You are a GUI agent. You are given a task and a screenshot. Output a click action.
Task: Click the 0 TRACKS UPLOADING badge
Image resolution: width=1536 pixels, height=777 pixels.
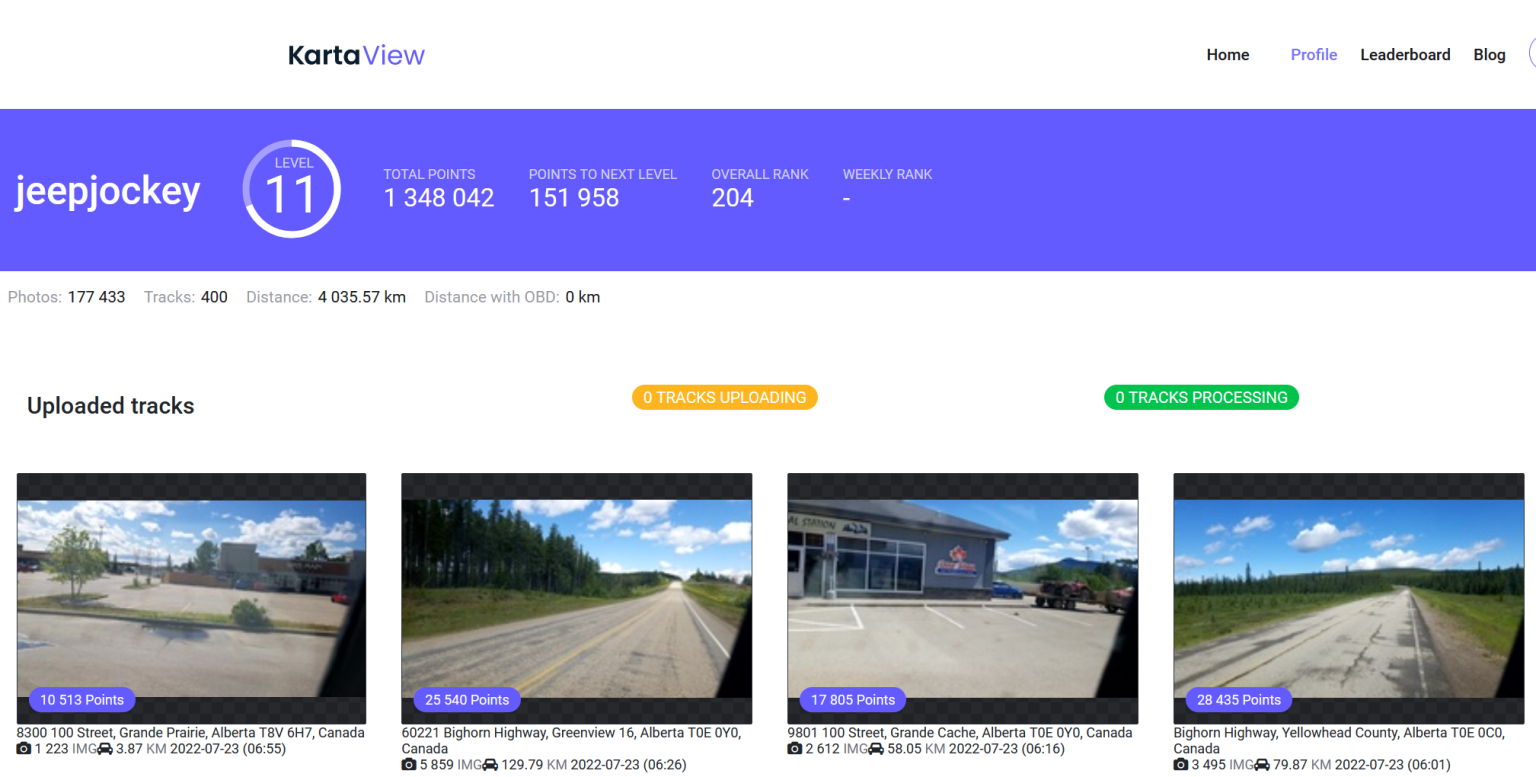724,397
